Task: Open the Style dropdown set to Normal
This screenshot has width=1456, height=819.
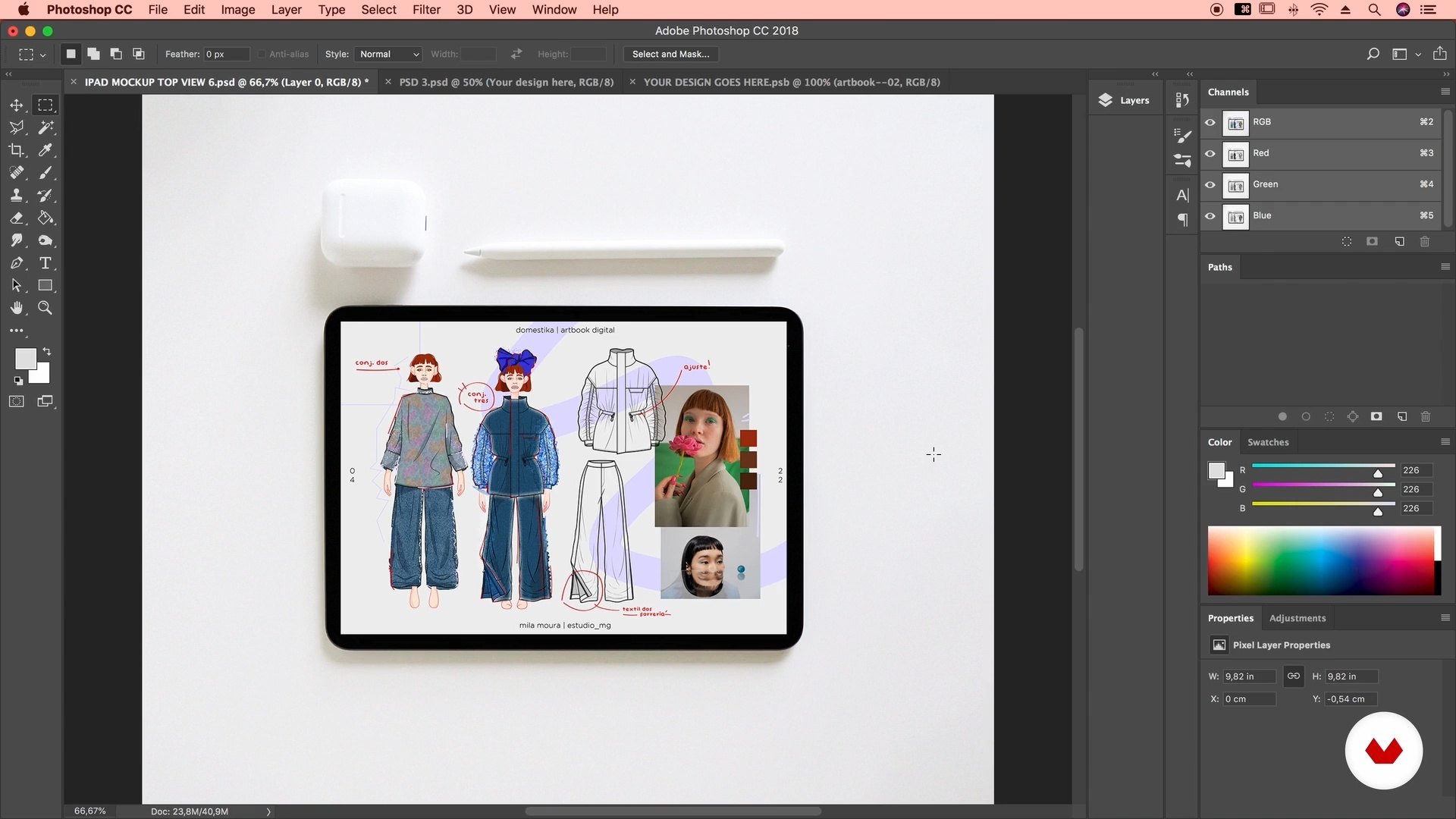Action: 389,54
